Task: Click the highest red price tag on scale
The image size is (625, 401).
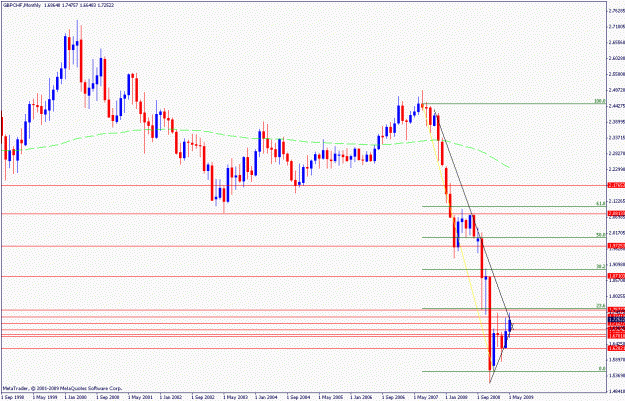Action: coord(616,185)
